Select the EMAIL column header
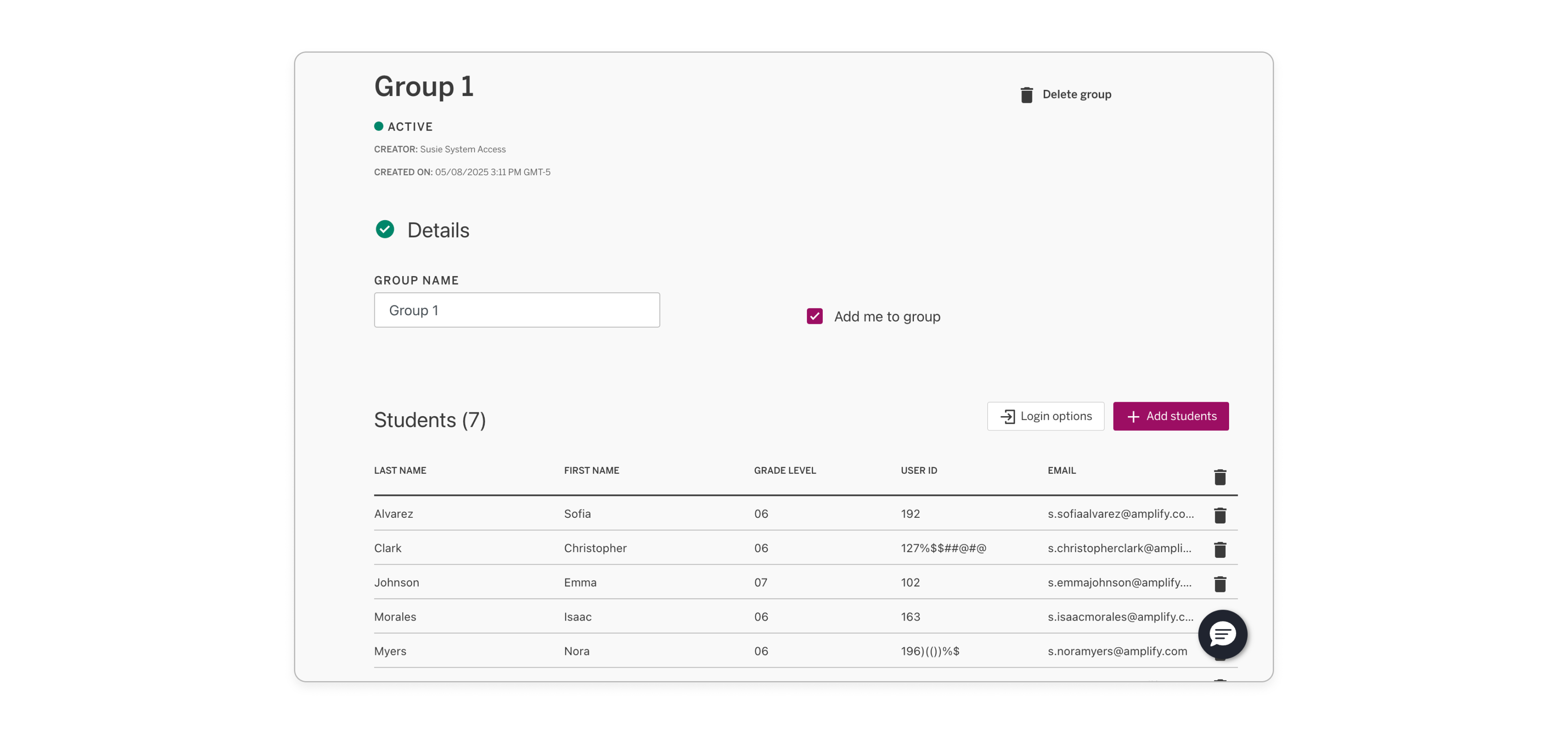 click(1062, 470)
